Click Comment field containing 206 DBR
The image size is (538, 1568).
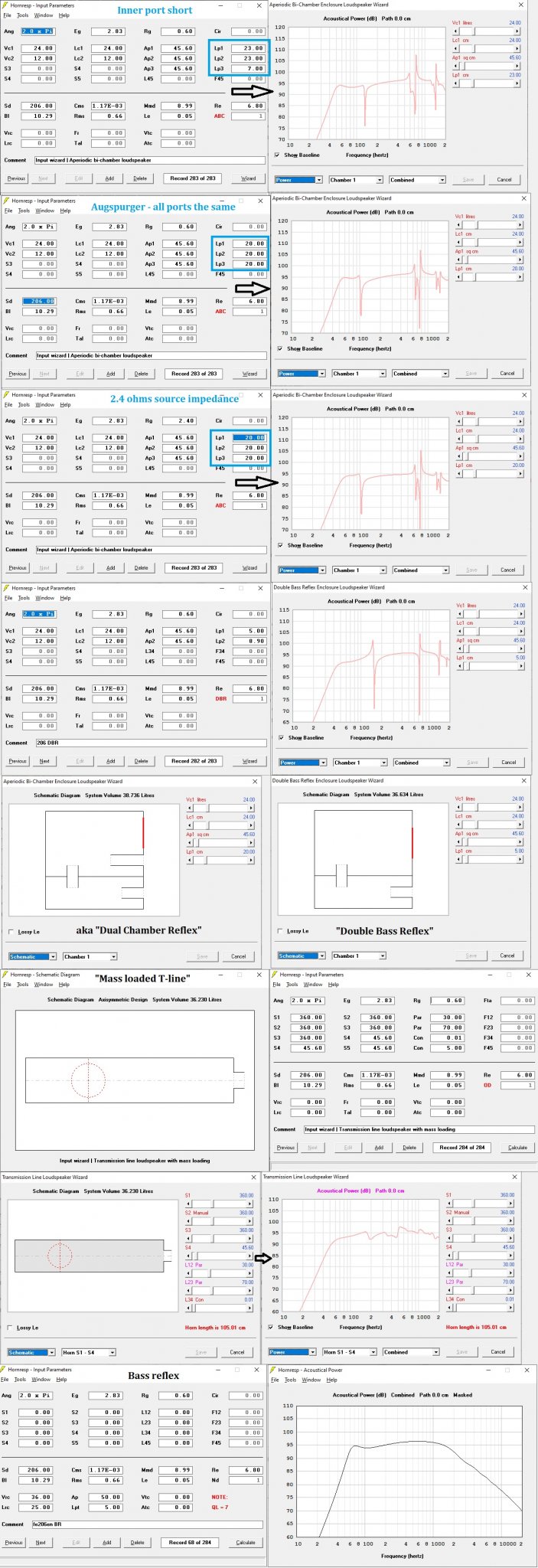pos(150,743)
